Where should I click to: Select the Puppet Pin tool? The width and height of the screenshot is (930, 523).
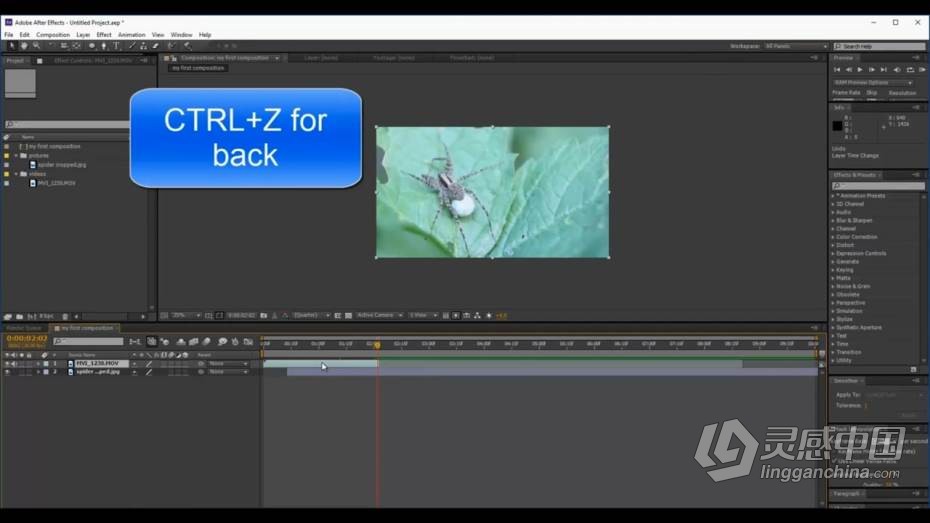tap(187, 46)
